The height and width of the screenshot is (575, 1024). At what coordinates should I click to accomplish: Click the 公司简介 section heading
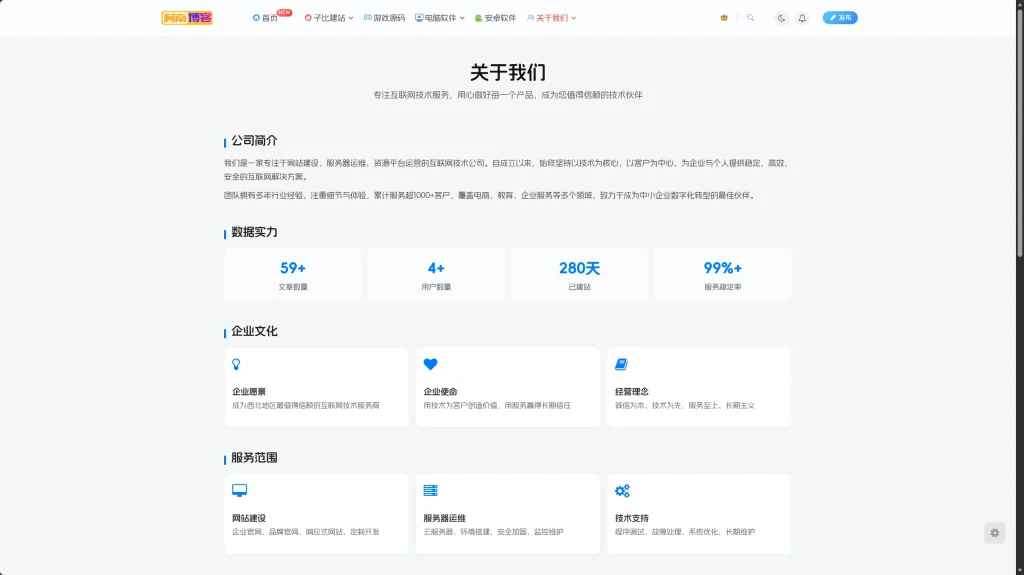254,140
